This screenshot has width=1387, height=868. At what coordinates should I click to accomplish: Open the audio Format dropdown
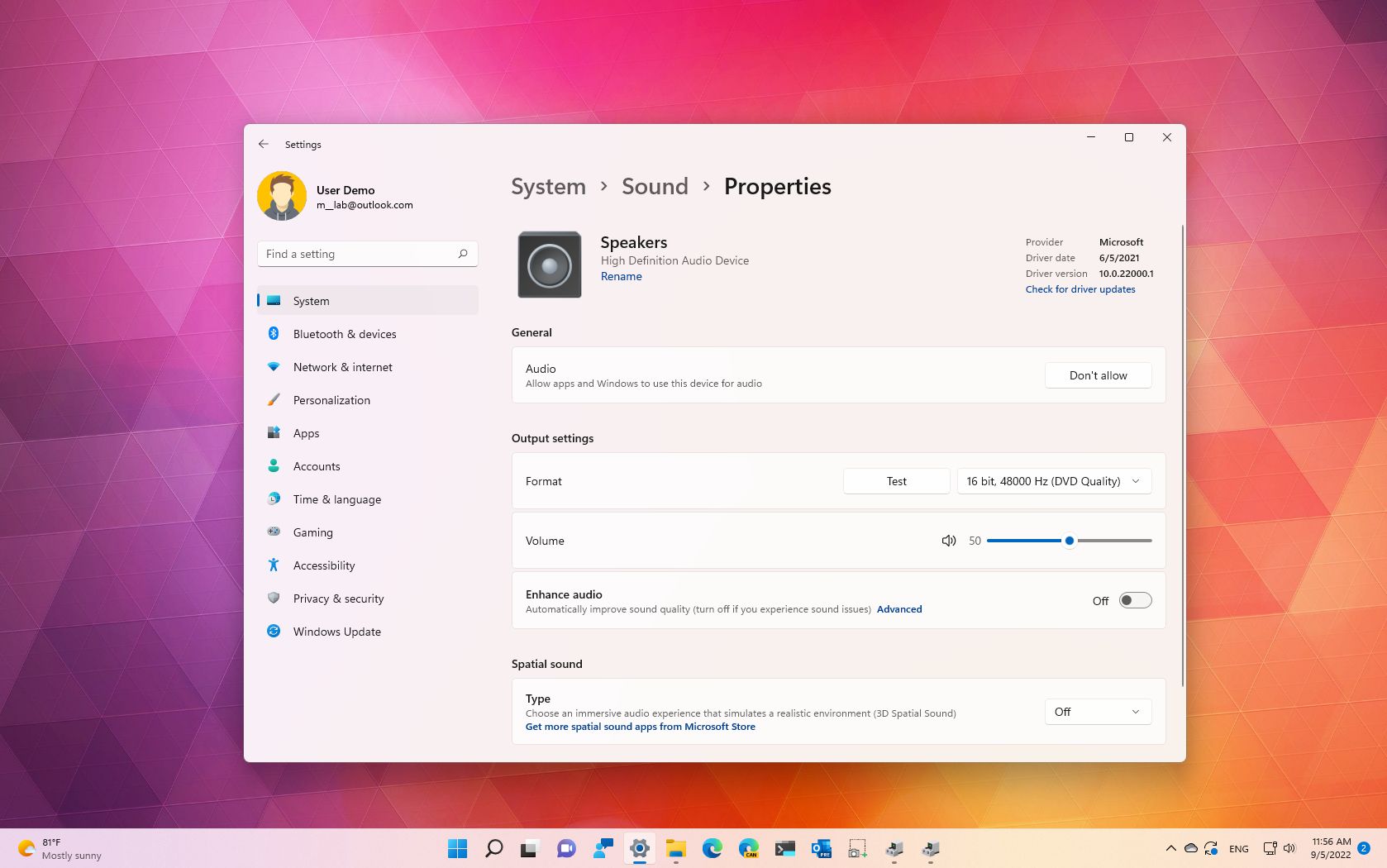(1053, 480)
